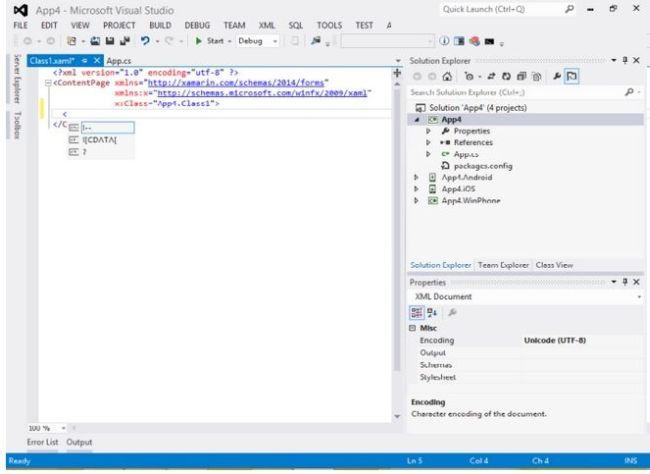Open the BUILD menu
This screenshot has height=474, width=650.
[160, 25]
